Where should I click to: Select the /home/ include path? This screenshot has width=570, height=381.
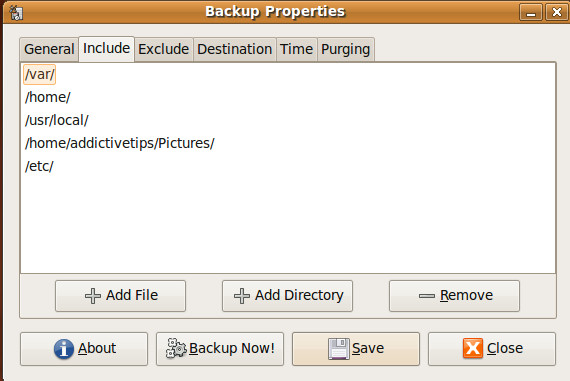point(48,97)
